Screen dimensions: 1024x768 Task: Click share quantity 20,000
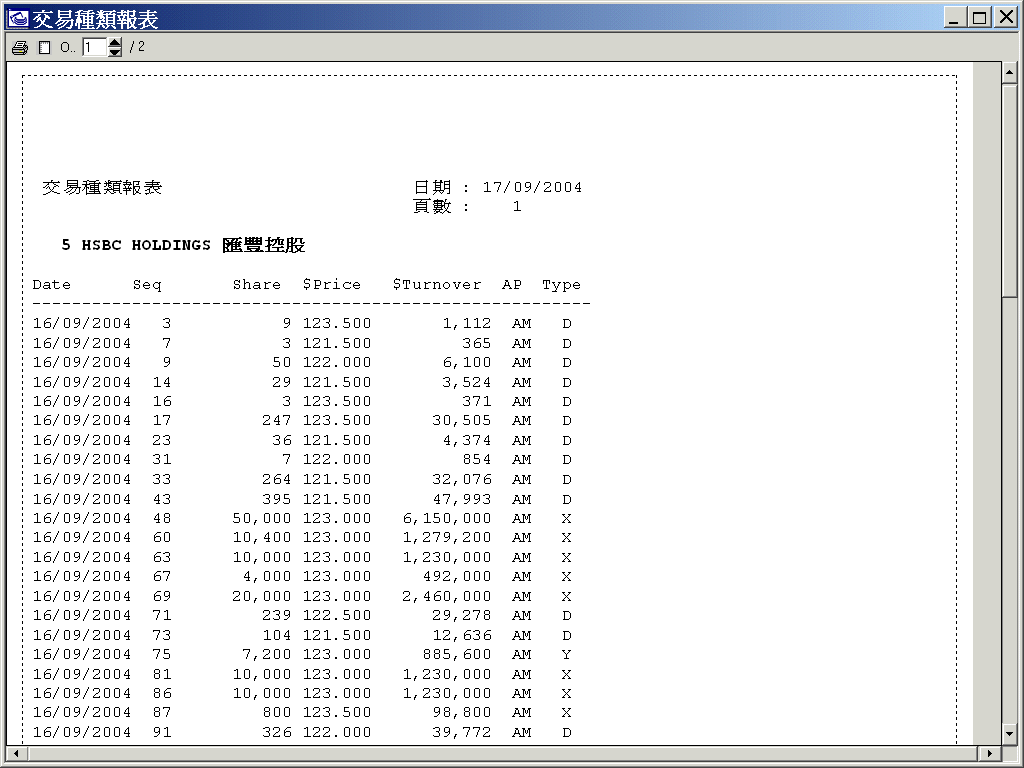[x=262, y=596]
